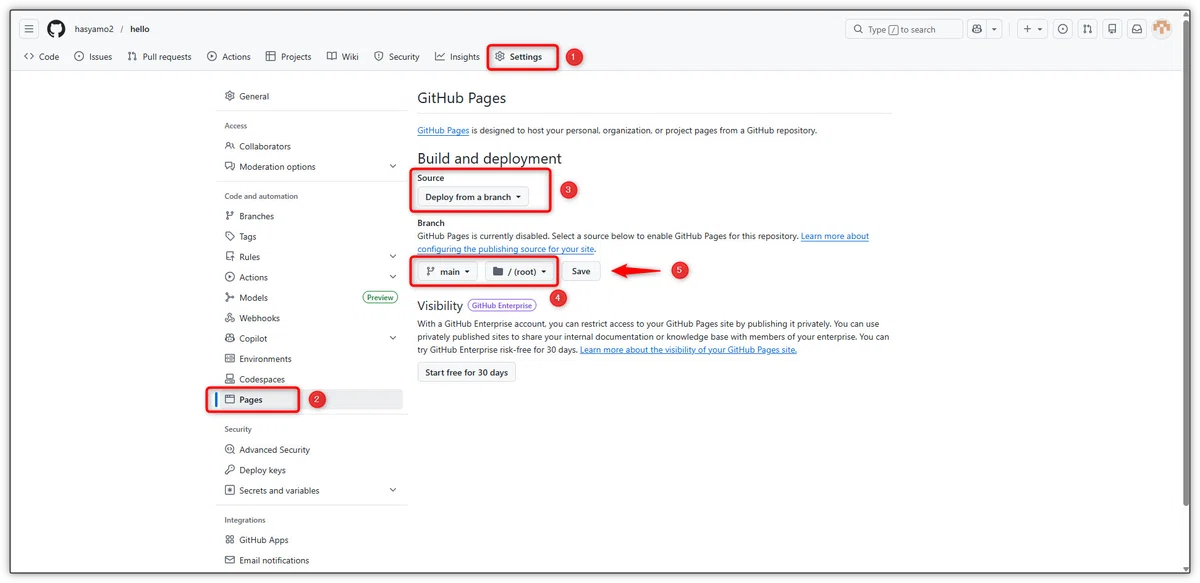The width and height of the screenshot is (1200, 583).
Task: Click the search box in header
Action: [x=904, y=29]
